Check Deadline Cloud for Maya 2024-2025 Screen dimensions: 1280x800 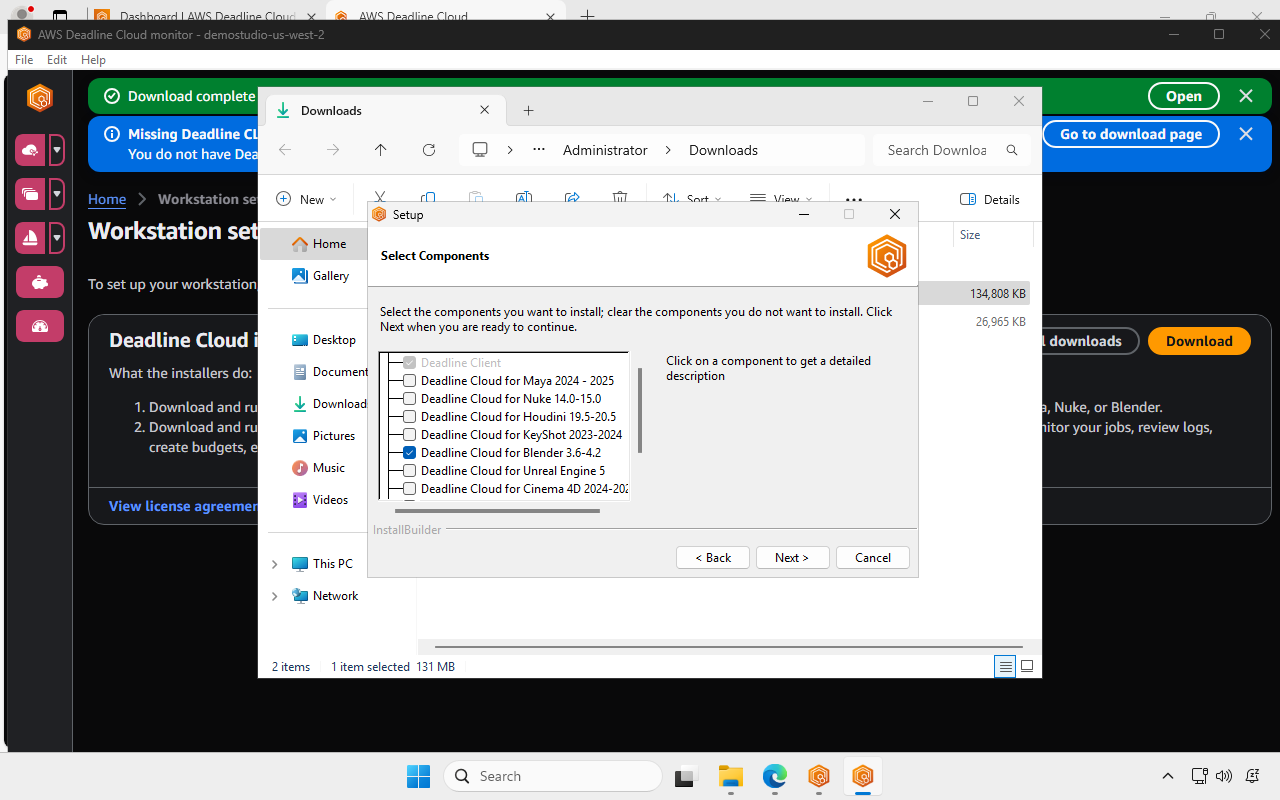(x=409, y=380)
